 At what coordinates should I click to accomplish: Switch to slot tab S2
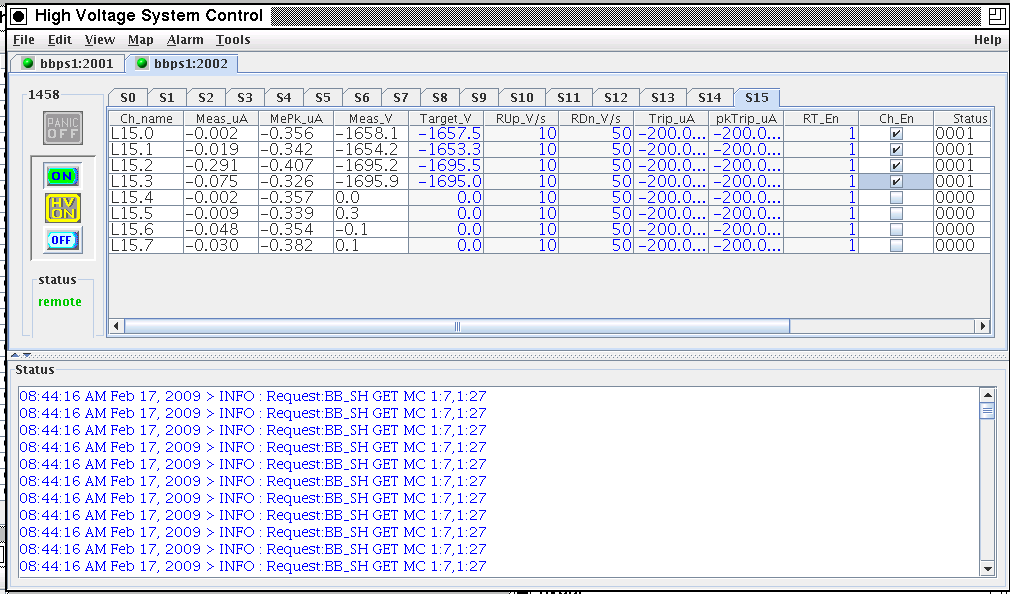(x=206, y=97)
